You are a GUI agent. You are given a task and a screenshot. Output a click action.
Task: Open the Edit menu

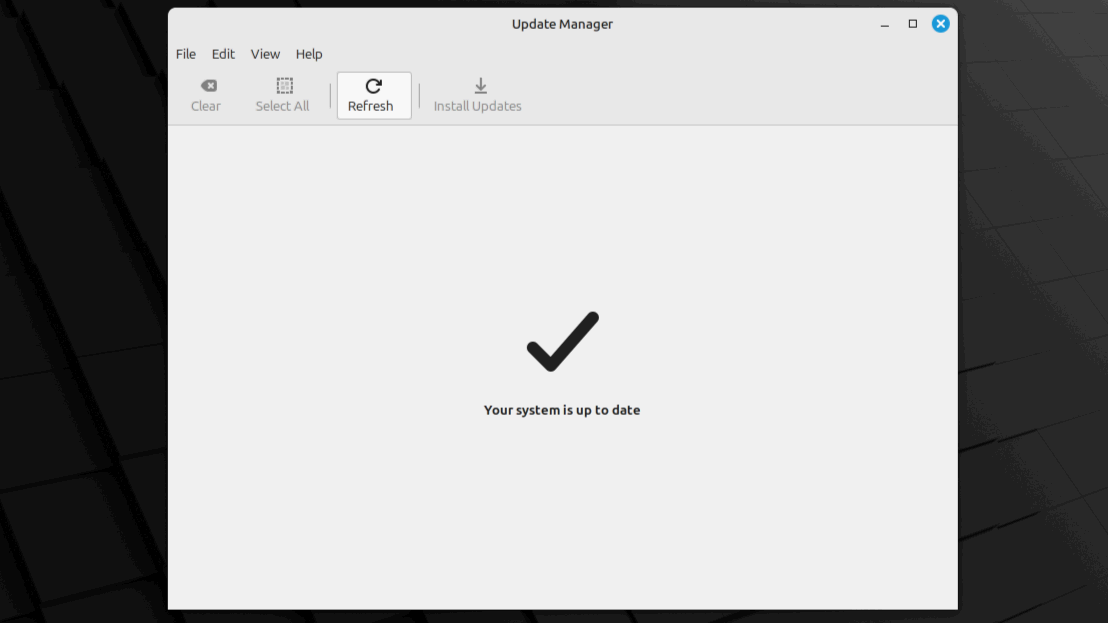223,54
